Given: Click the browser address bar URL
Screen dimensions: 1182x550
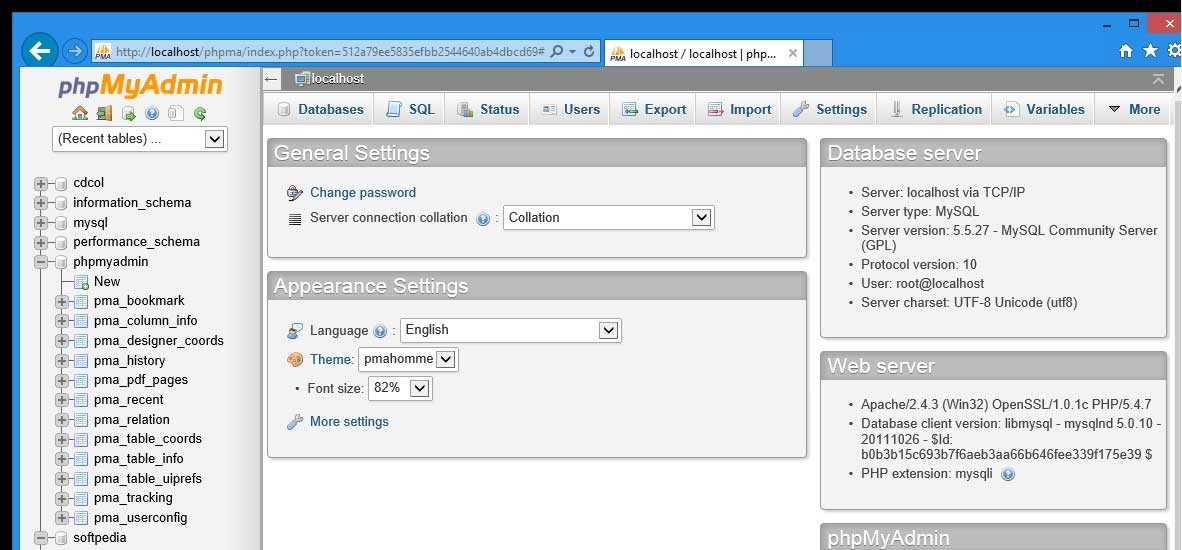Looking at the screenshot, I should 330,52.
